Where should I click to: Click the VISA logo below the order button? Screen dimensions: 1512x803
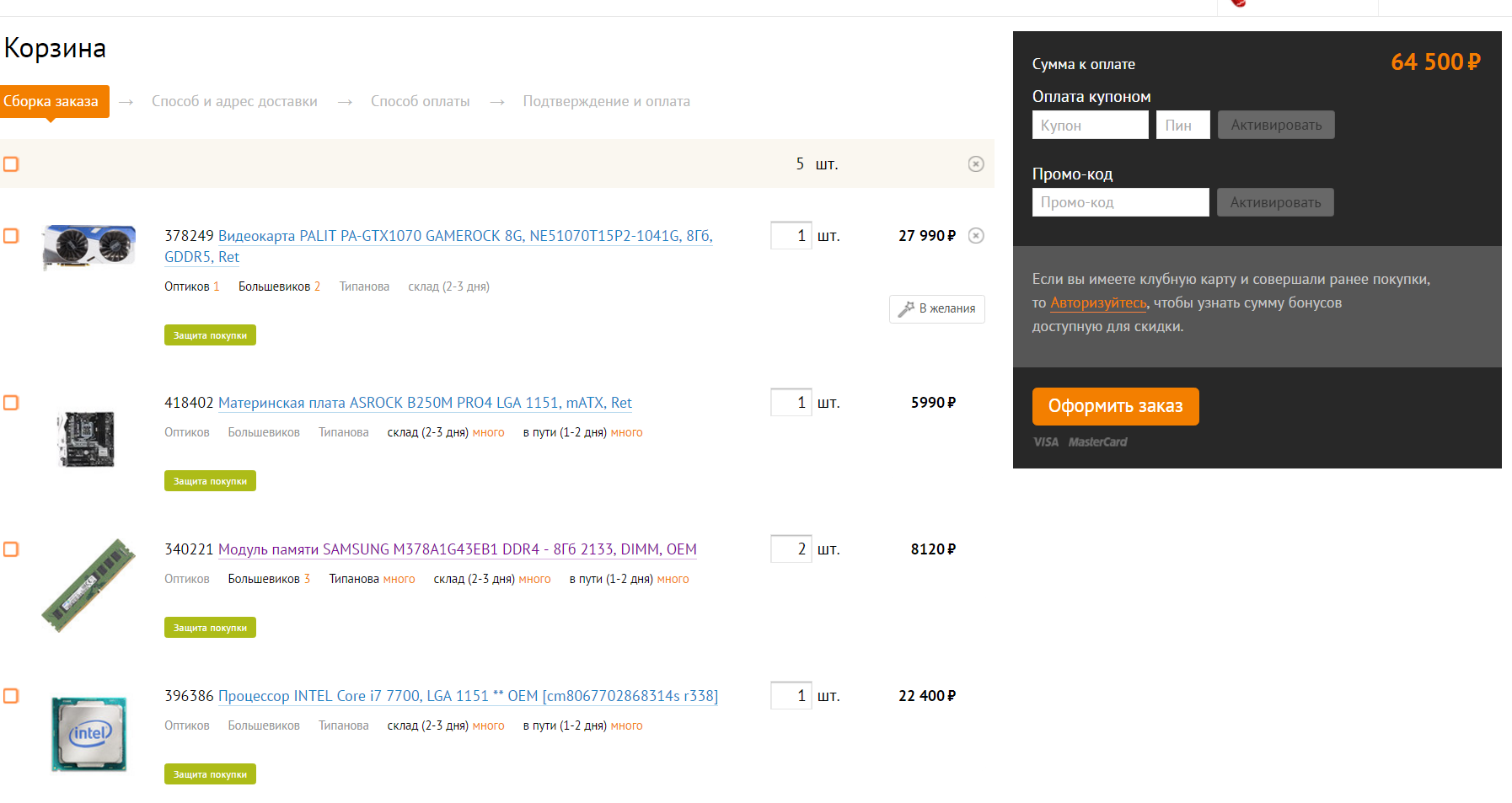pos(1046,442)
